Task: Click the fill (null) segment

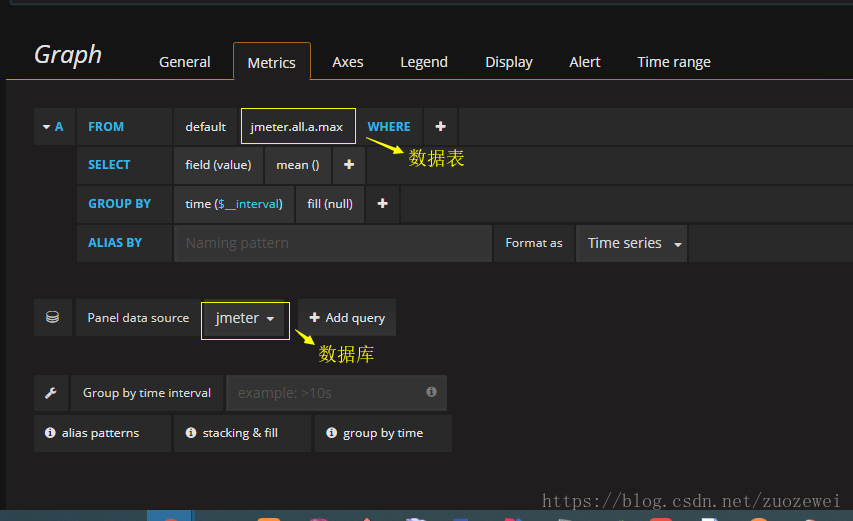Action: pos(330,204)
